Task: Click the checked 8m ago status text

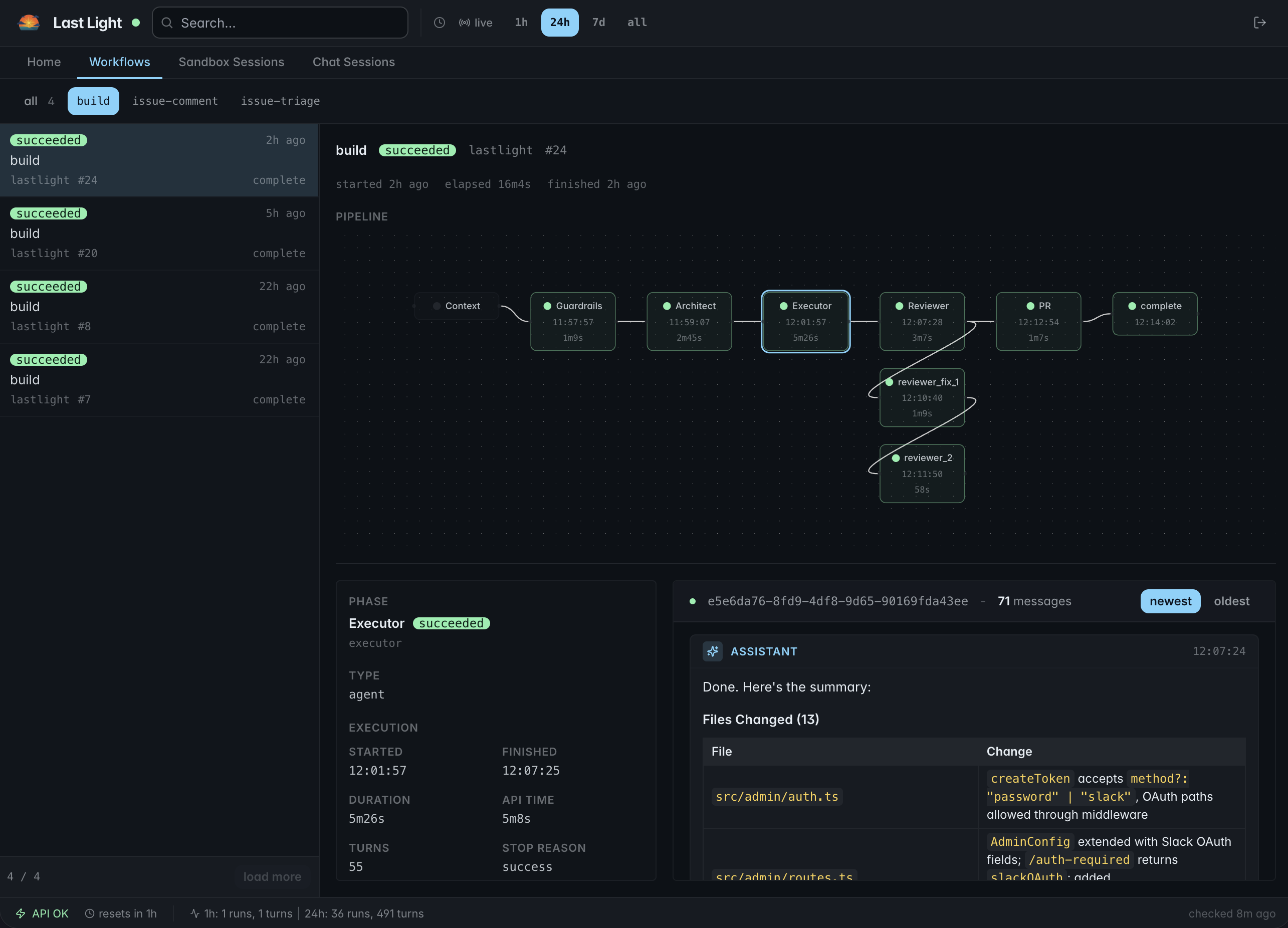Action: pos(1231,913)
